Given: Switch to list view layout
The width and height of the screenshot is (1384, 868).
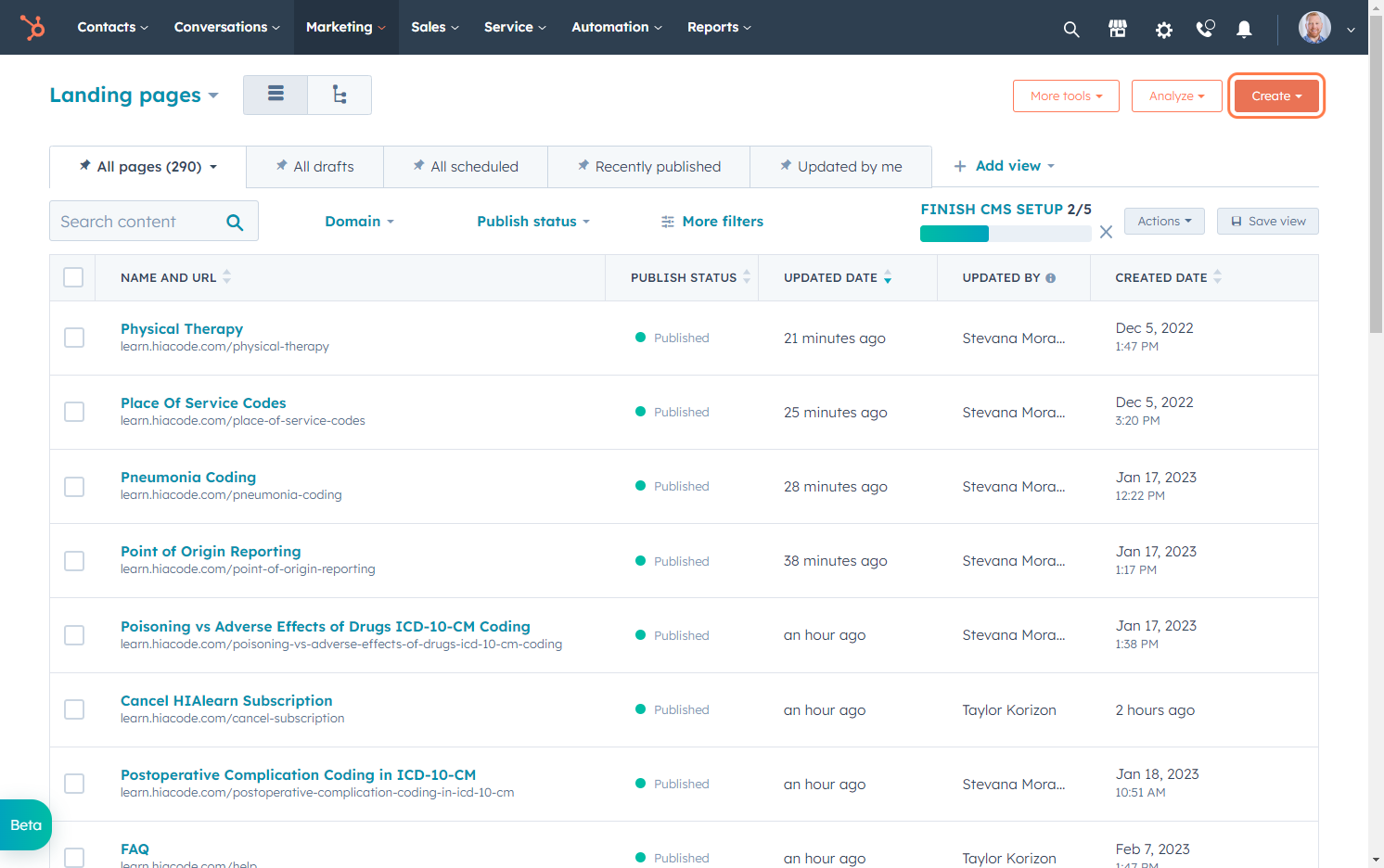Looking at the screenshot, I should click(276, 95).
